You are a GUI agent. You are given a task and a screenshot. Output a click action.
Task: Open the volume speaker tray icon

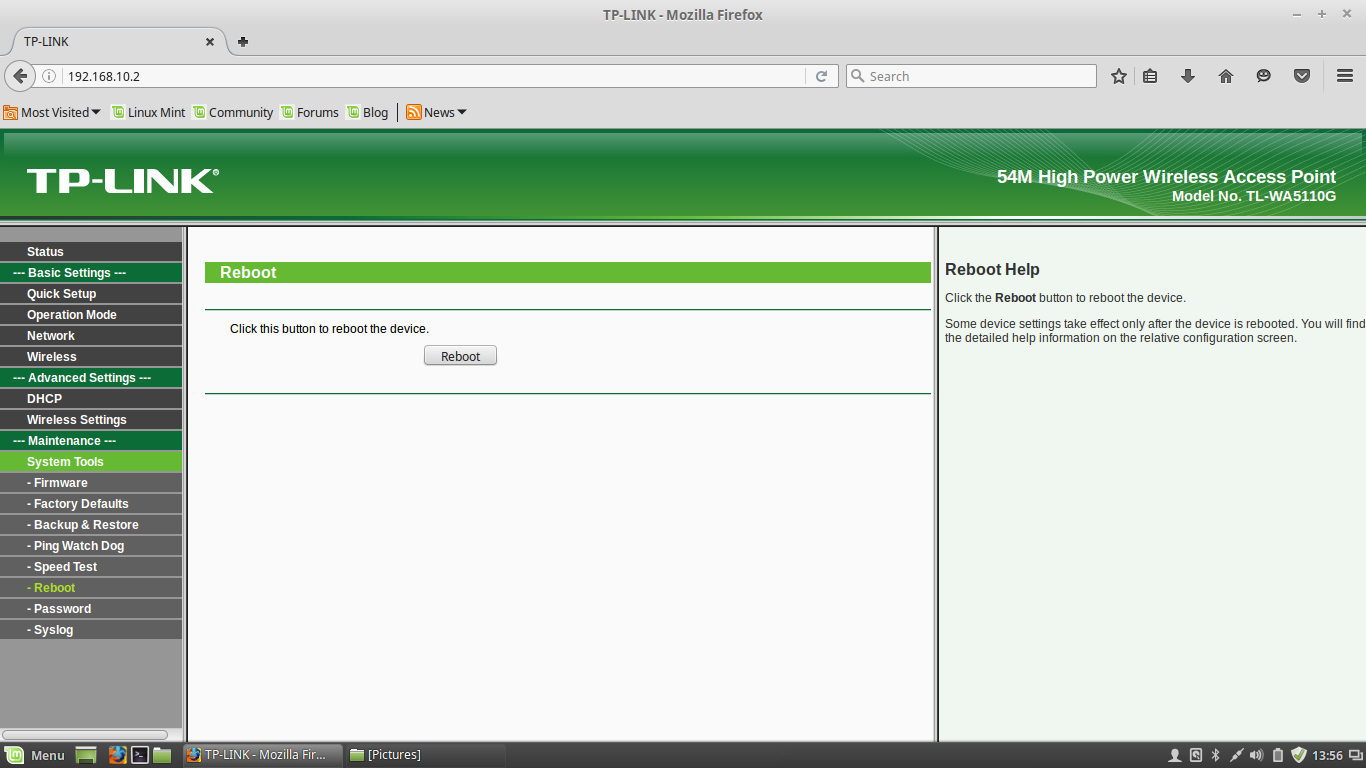(x=1257, y=755)
